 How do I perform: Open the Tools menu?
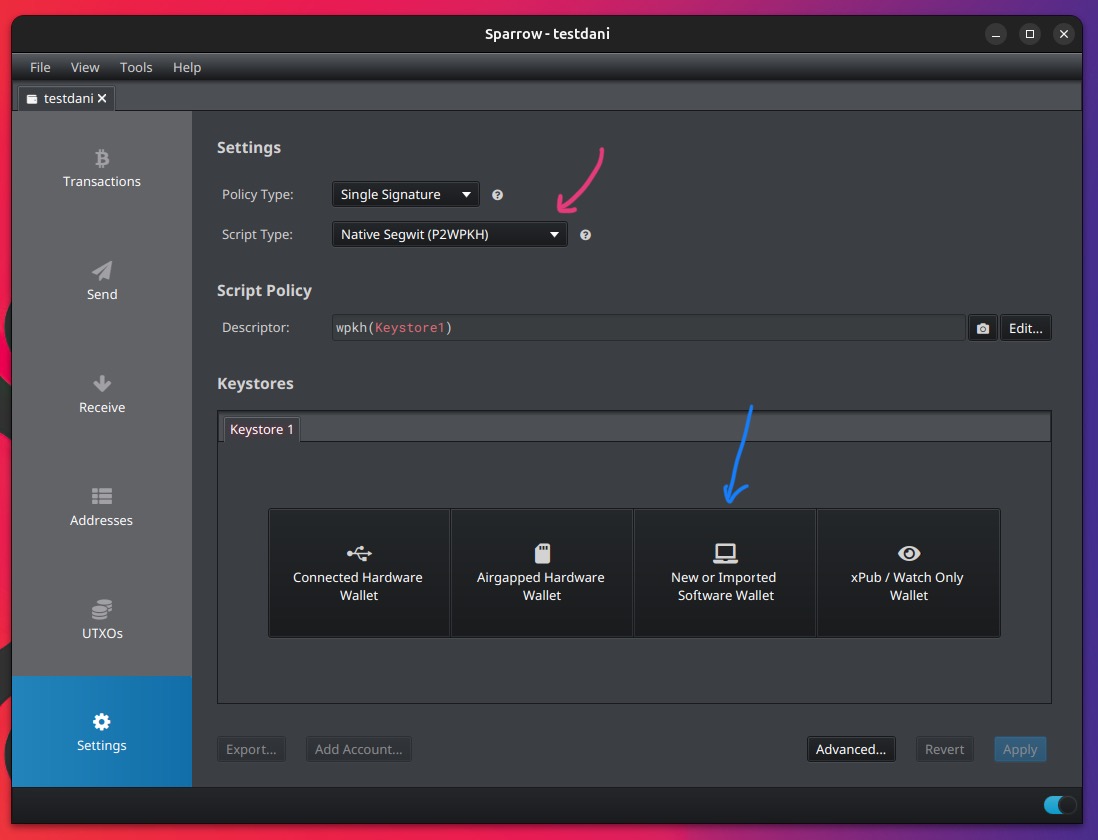tap(136, 67)
